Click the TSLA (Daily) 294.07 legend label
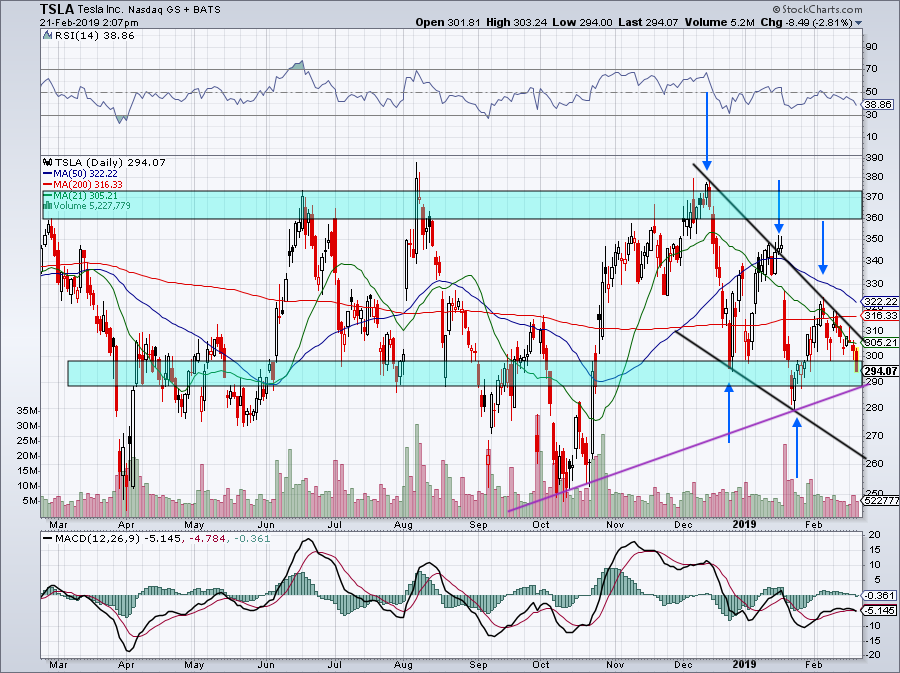Image resolution: width=900 pixels, height=673 pixels. (x=110, y=162)
